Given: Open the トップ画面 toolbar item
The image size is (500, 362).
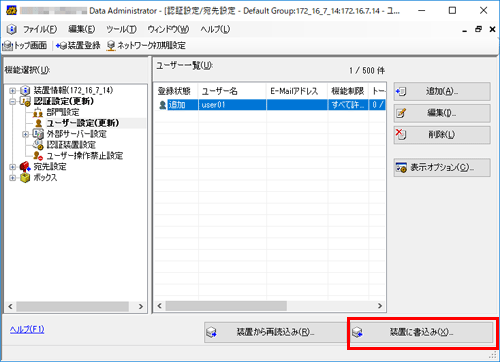Looking at the screenshot, I should click(x=25, y=45).
